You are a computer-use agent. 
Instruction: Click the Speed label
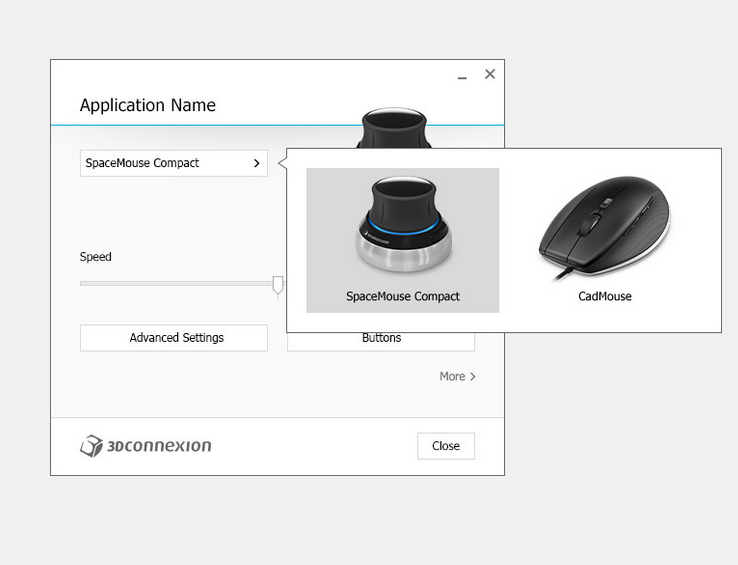[96, 257]
